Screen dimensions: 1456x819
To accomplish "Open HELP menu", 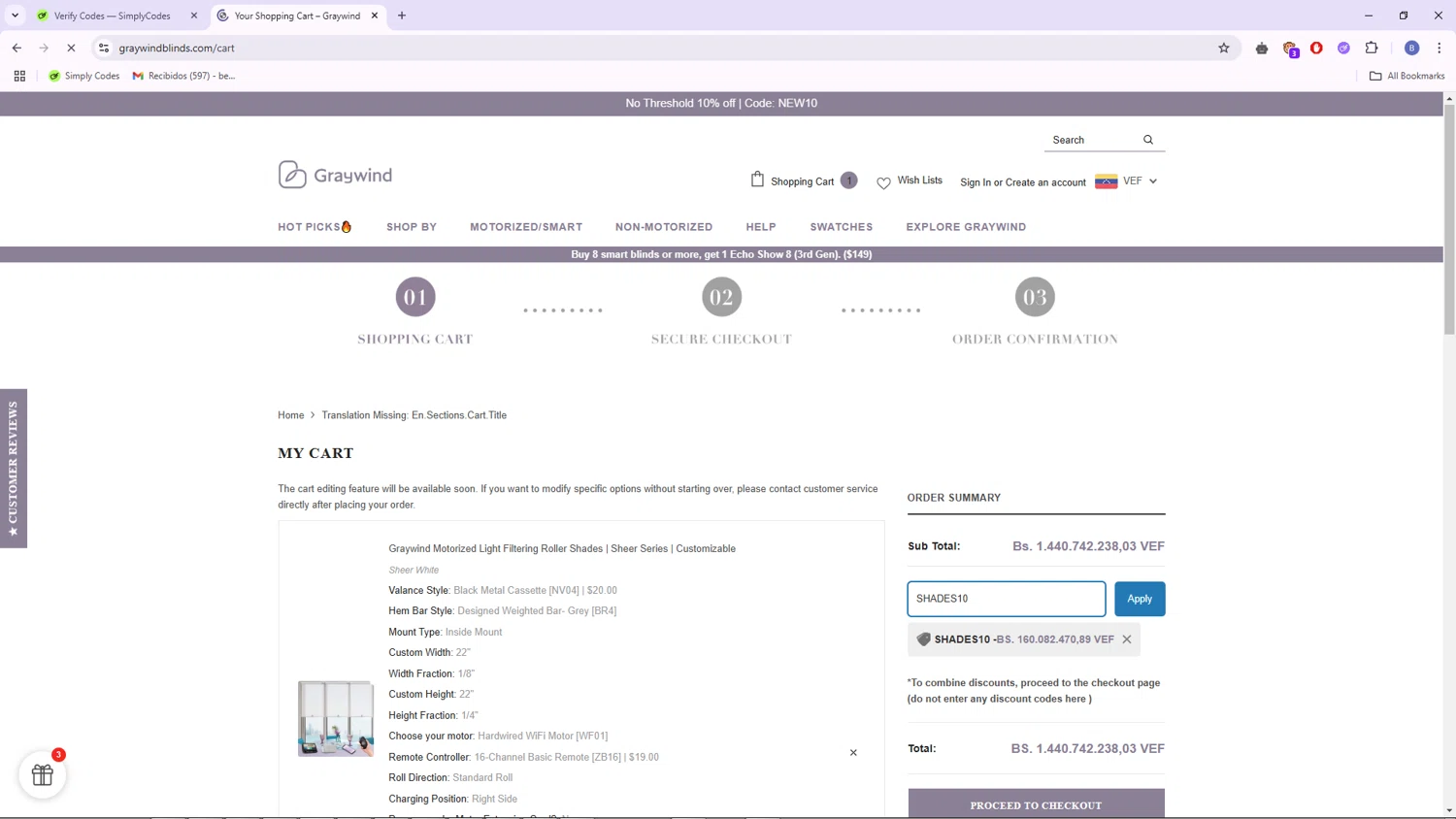I will pyautogui.click(x=761, y=227).
